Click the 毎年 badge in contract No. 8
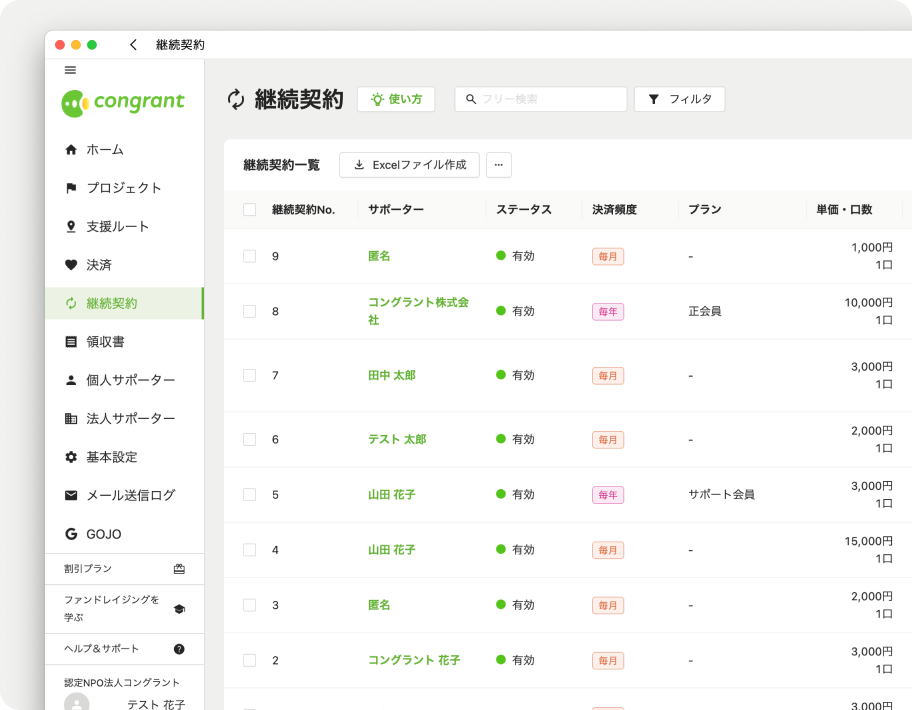This screenshot has width=912, height=710. (x=608, y=312)
